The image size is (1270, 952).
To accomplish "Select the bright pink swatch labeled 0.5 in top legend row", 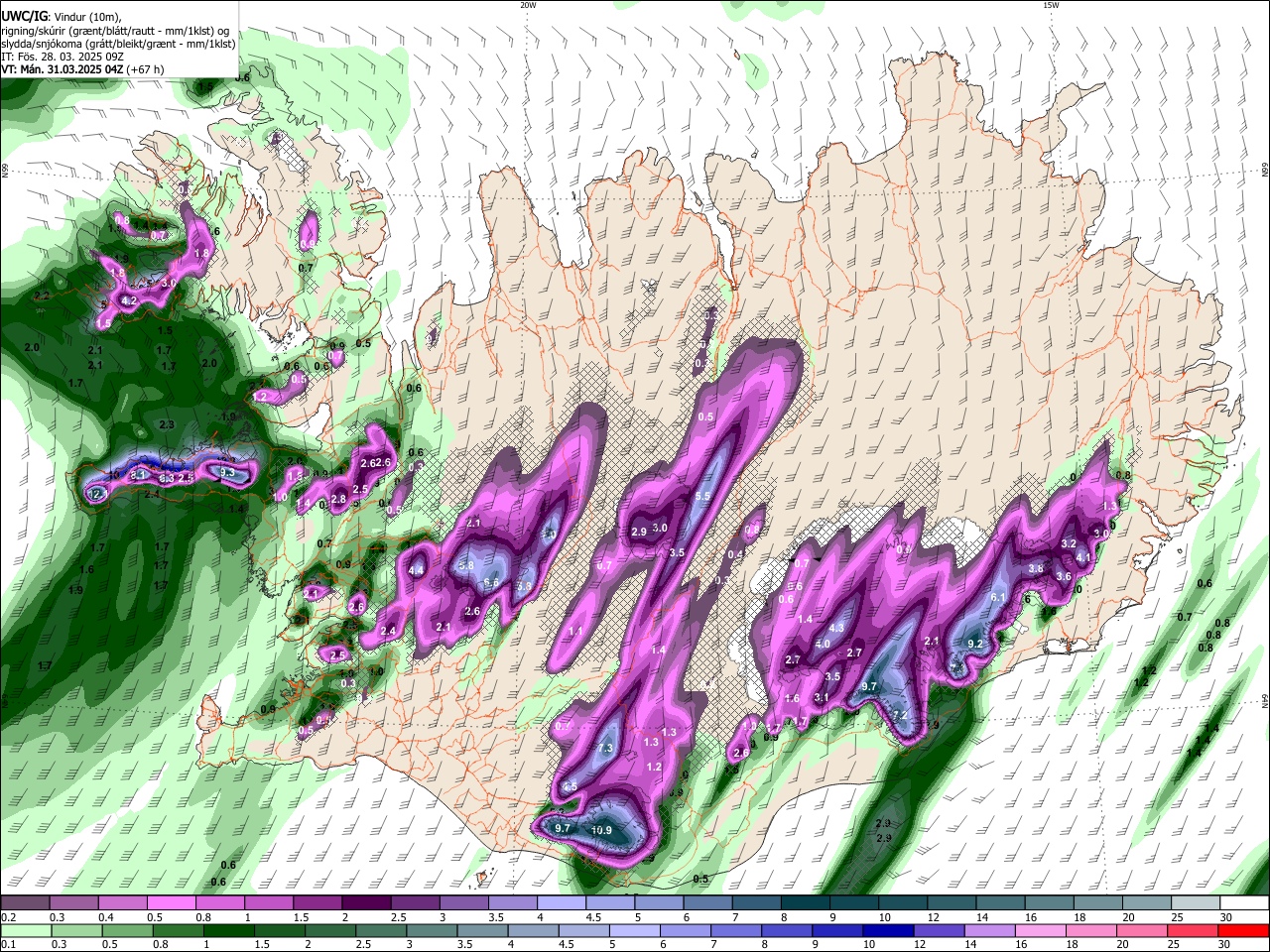I will point(171,903).
